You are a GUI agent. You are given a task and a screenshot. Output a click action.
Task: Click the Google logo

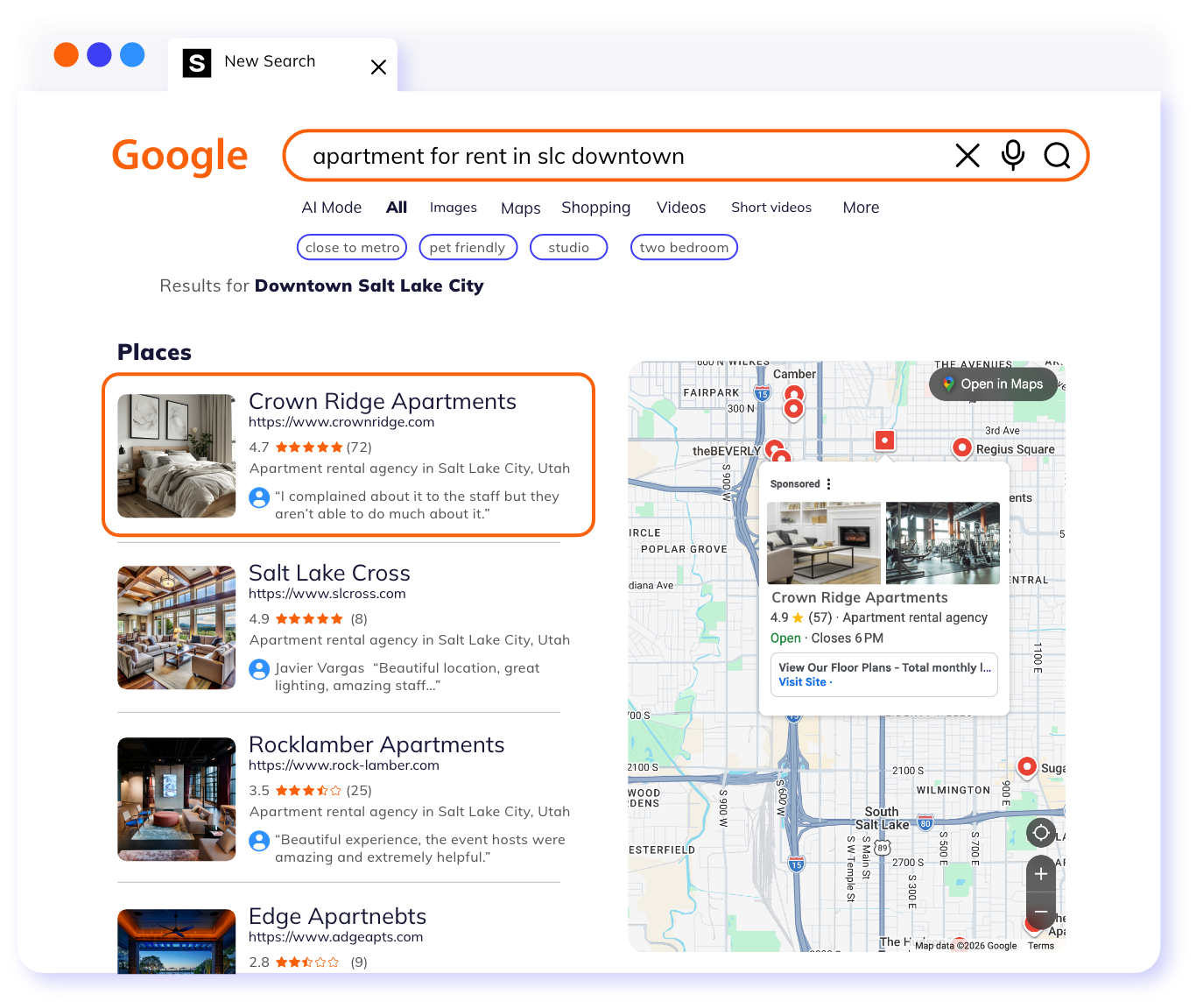[x=180, y=156]
